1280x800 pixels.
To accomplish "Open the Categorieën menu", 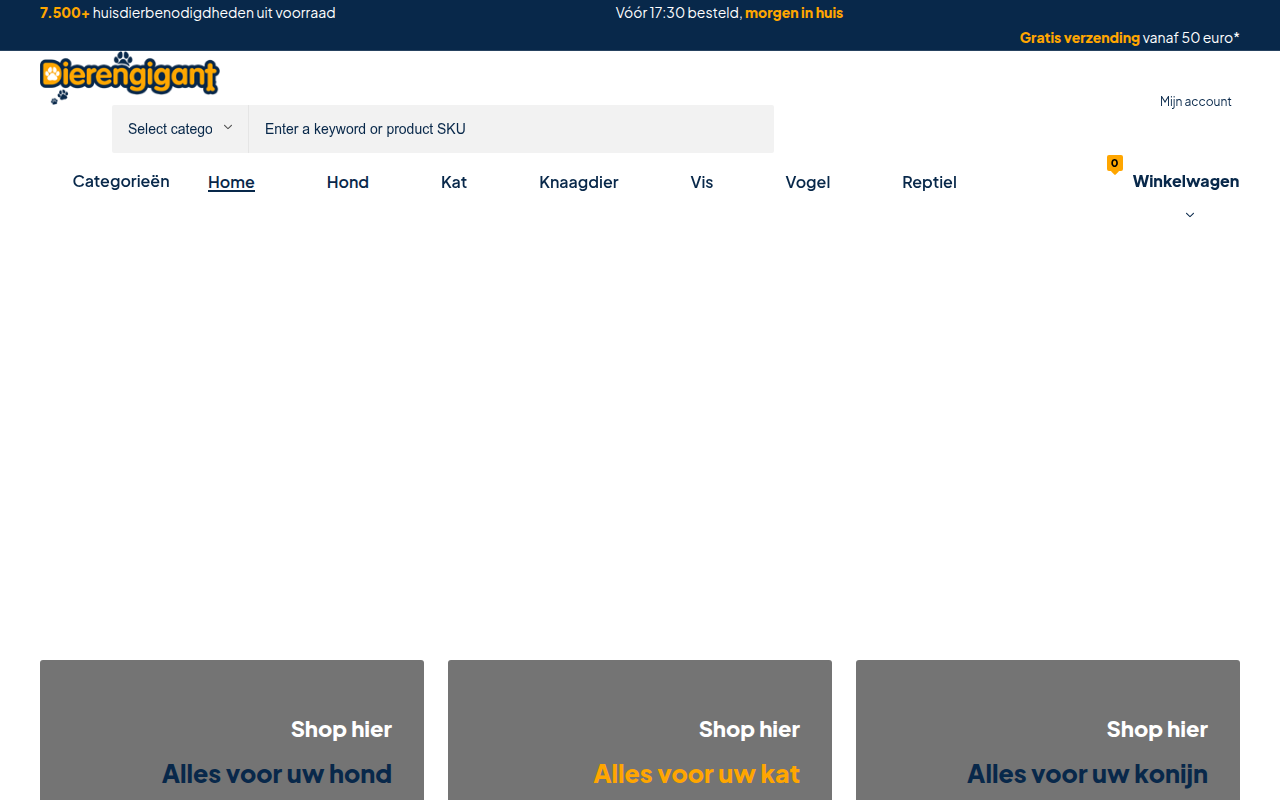I will click(x=121, y=181).
